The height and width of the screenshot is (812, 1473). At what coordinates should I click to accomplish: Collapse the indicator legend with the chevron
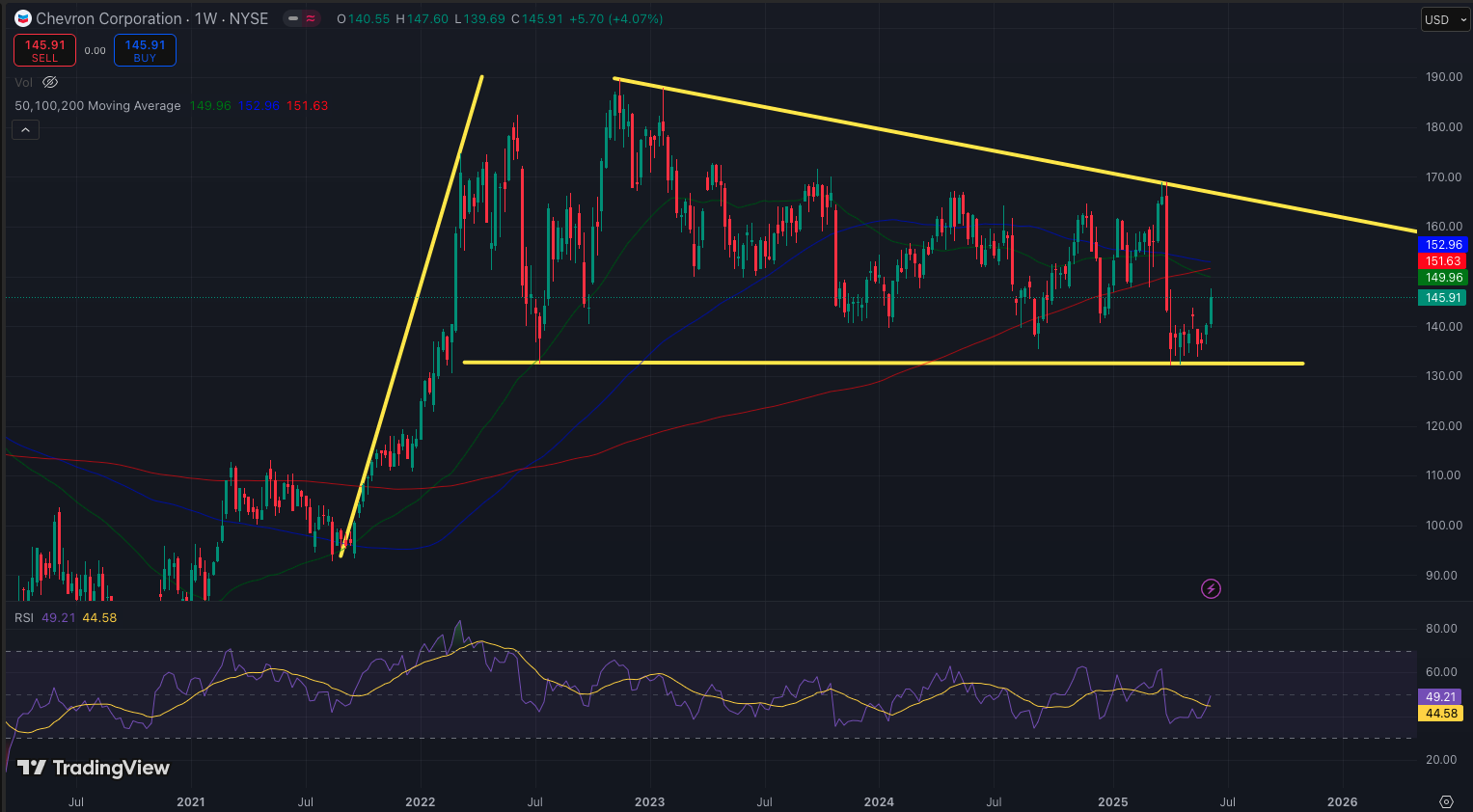[25, 130]
